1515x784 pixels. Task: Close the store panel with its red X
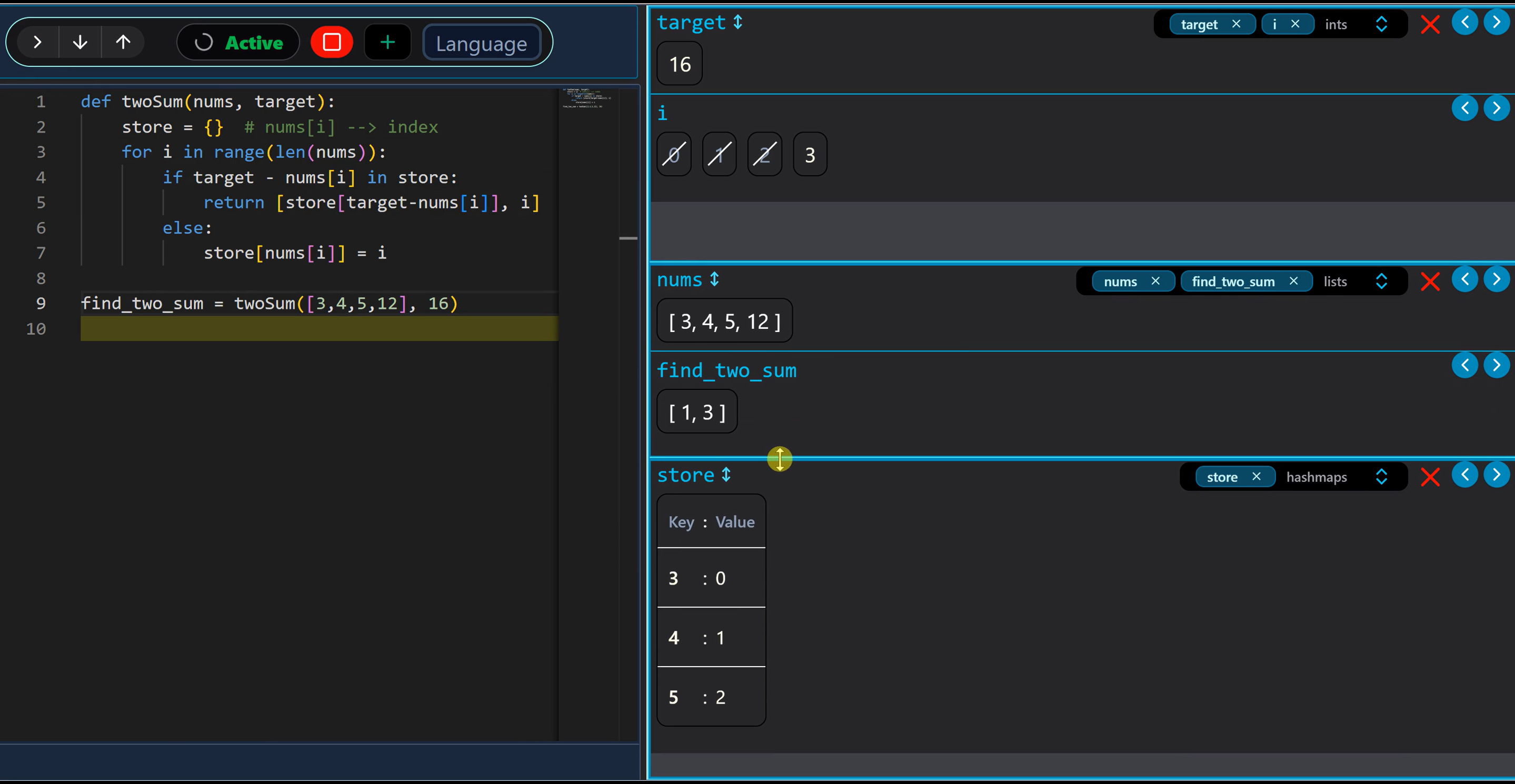[1430, 477]
